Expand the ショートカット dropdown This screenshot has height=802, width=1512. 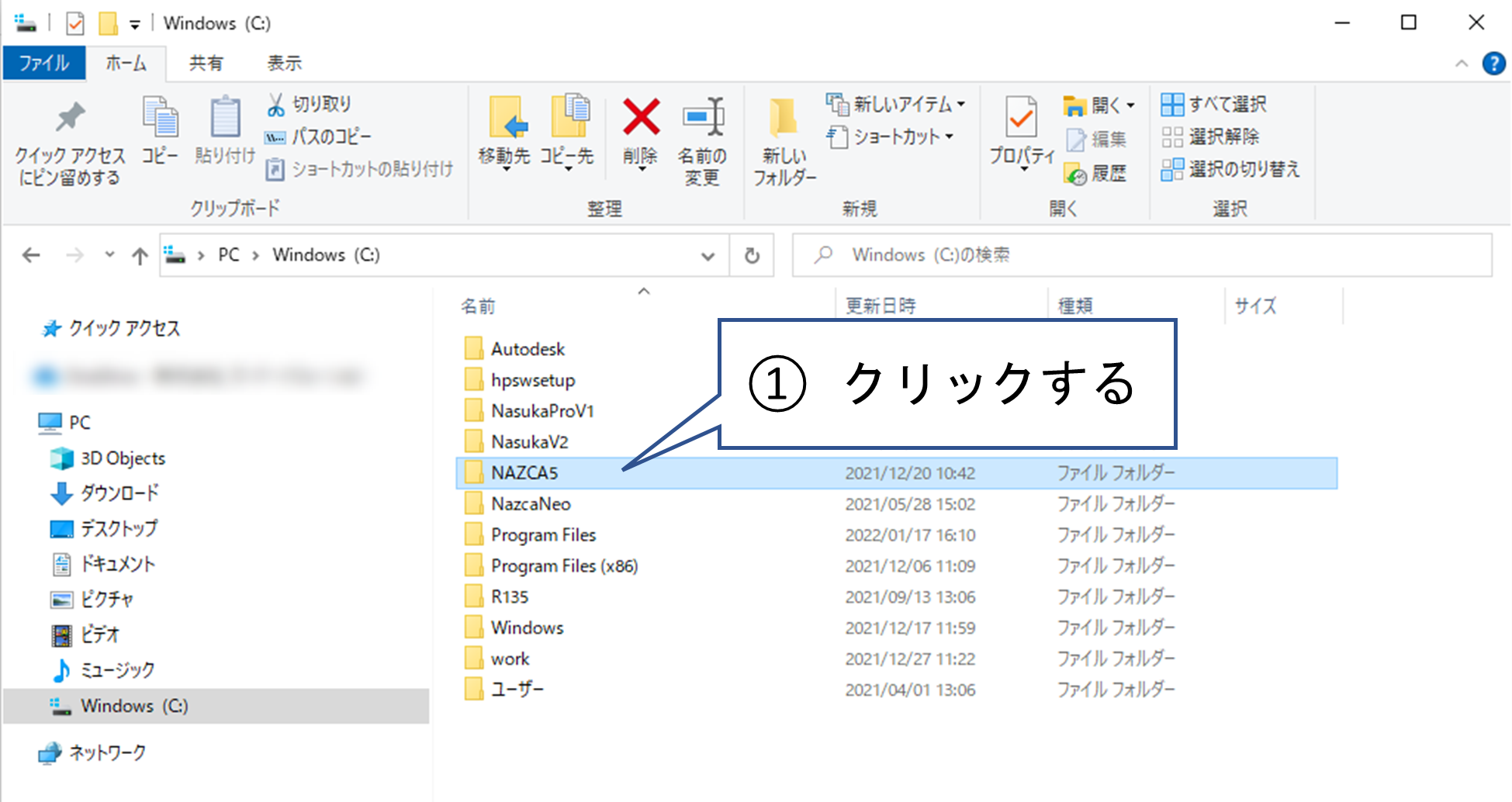click(949, 137)
